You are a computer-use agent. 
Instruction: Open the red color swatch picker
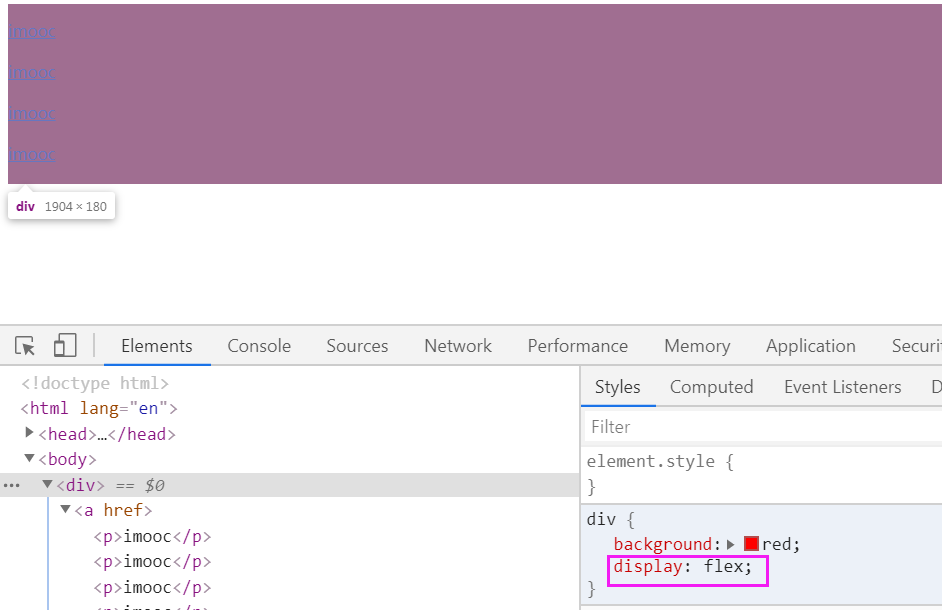coord(751,544)
